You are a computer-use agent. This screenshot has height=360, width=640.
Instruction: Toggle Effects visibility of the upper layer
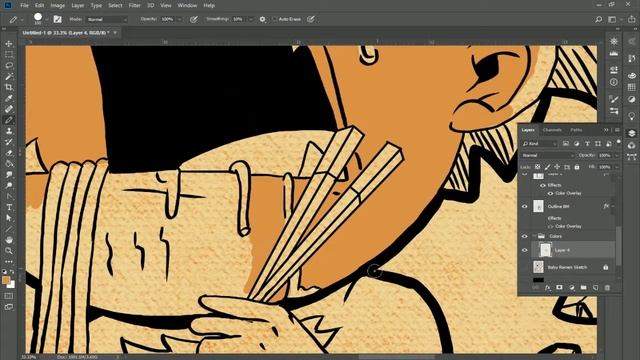pos(543,185)
